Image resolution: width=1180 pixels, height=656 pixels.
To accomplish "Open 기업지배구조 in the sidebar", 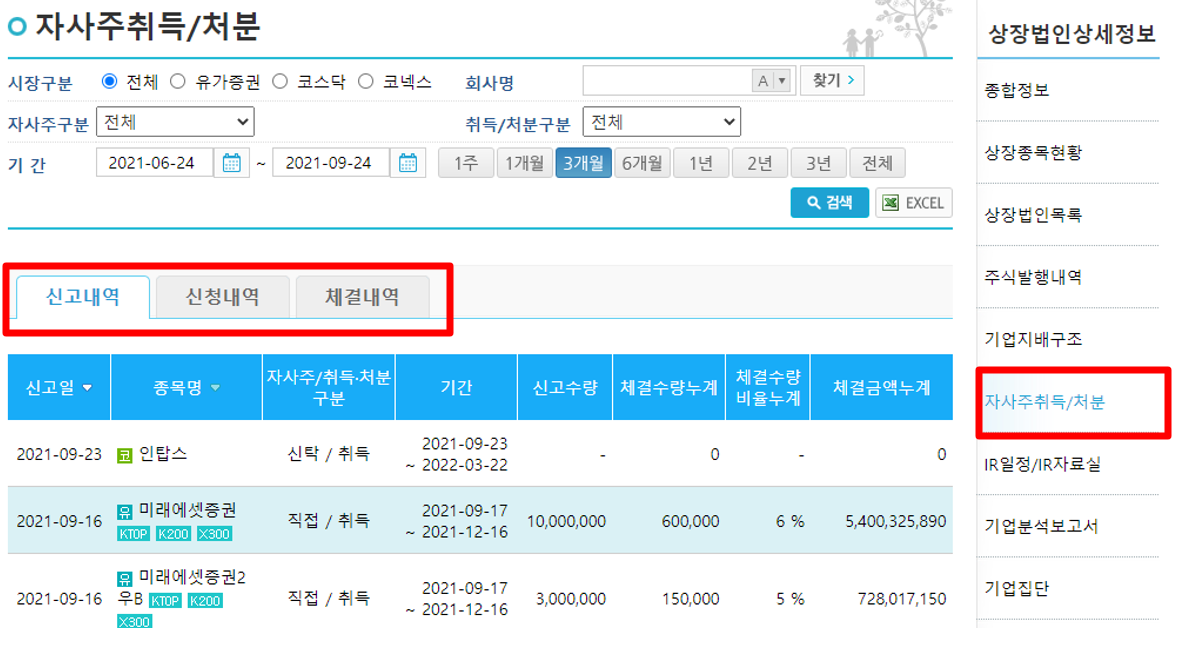I will 1033,339.
